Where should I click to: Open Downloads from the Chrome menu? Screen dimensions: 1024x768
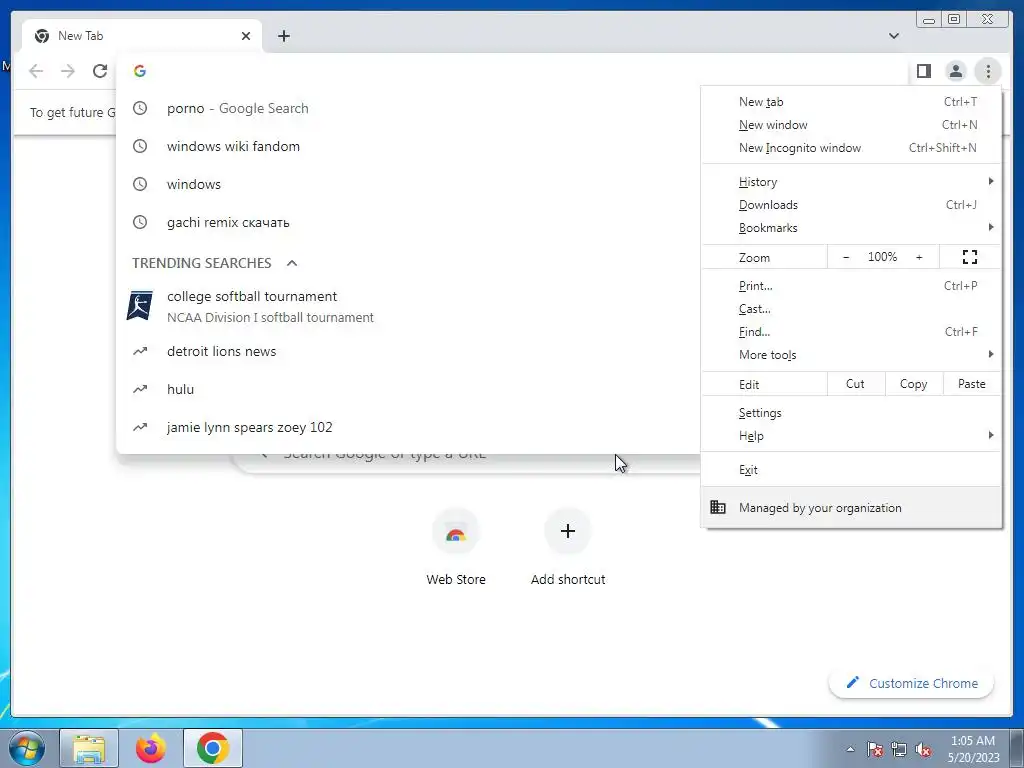[852, 205]
